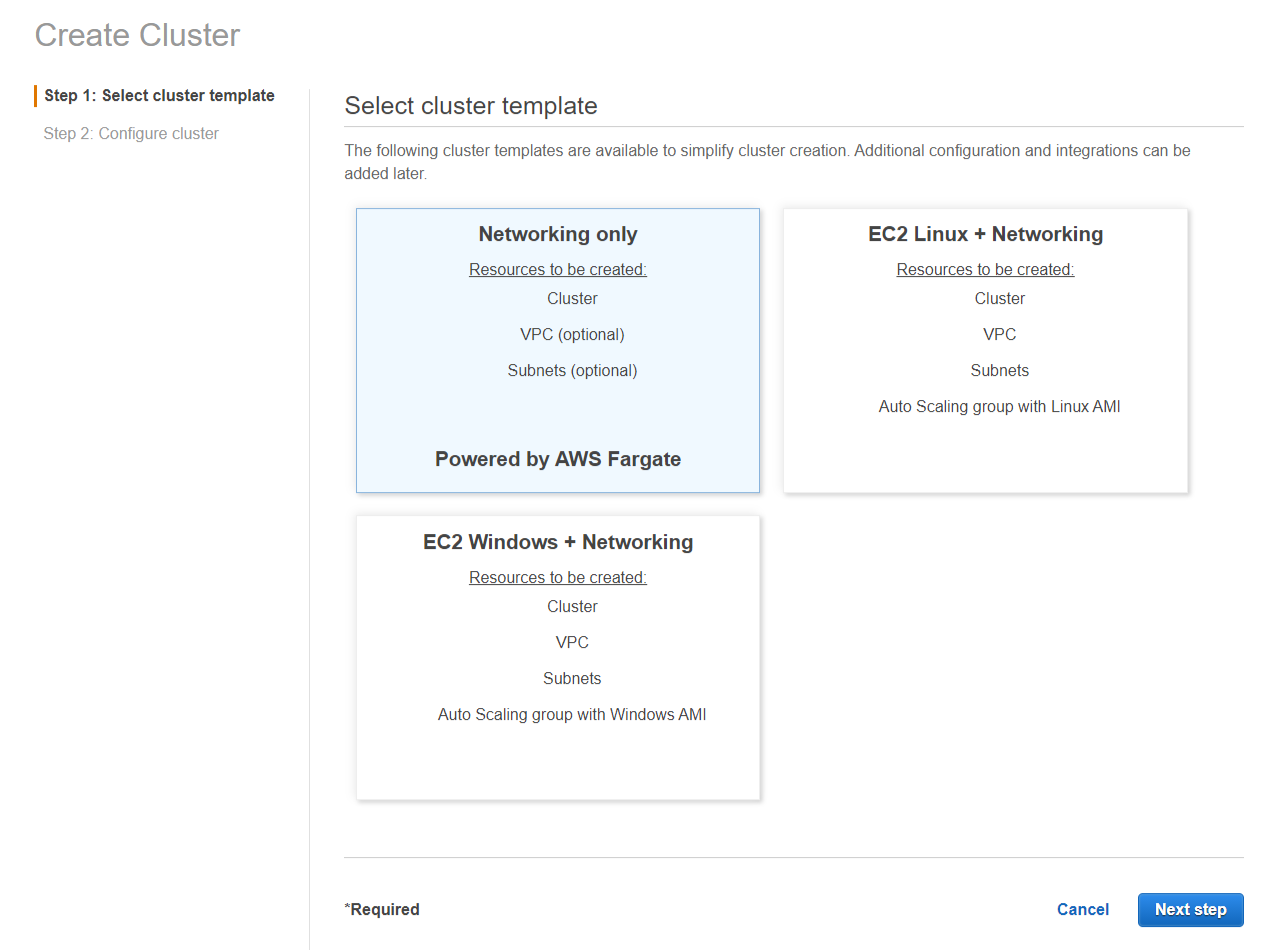Cancel cluster creation

[1083, 910]
